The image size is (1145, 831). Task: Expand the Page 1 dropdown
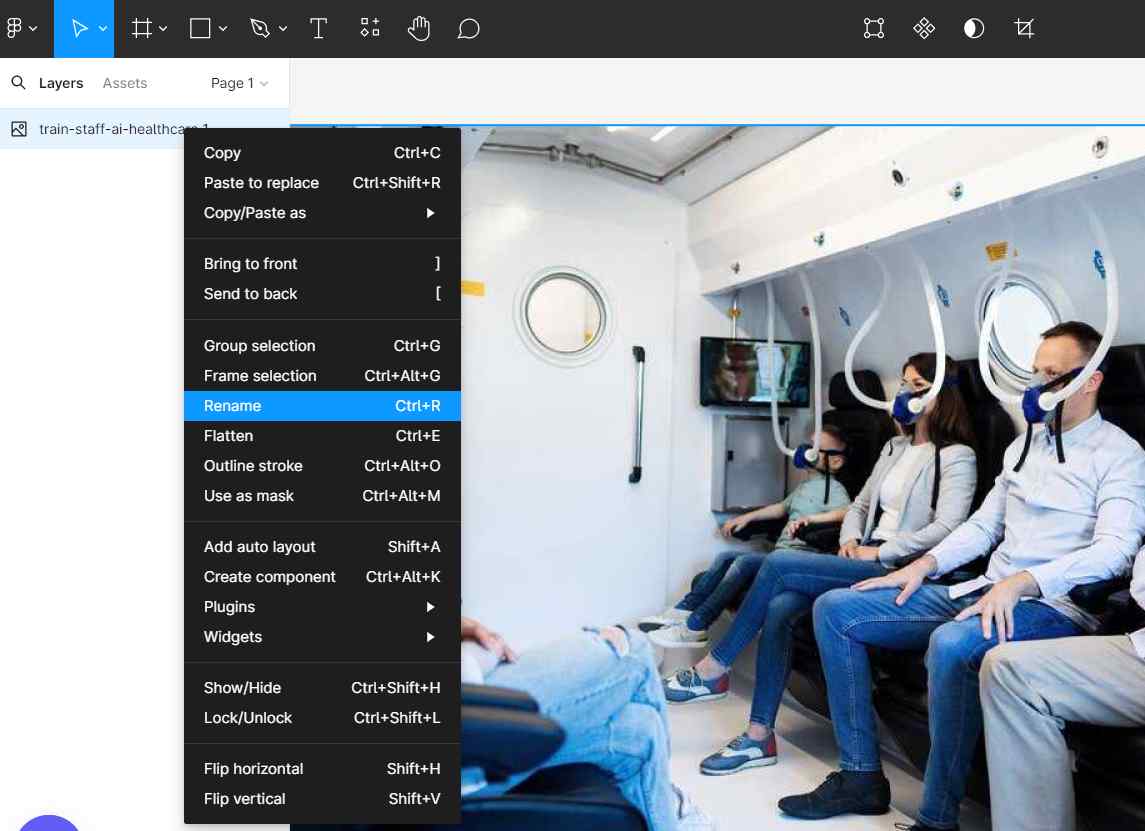[239, 83]
